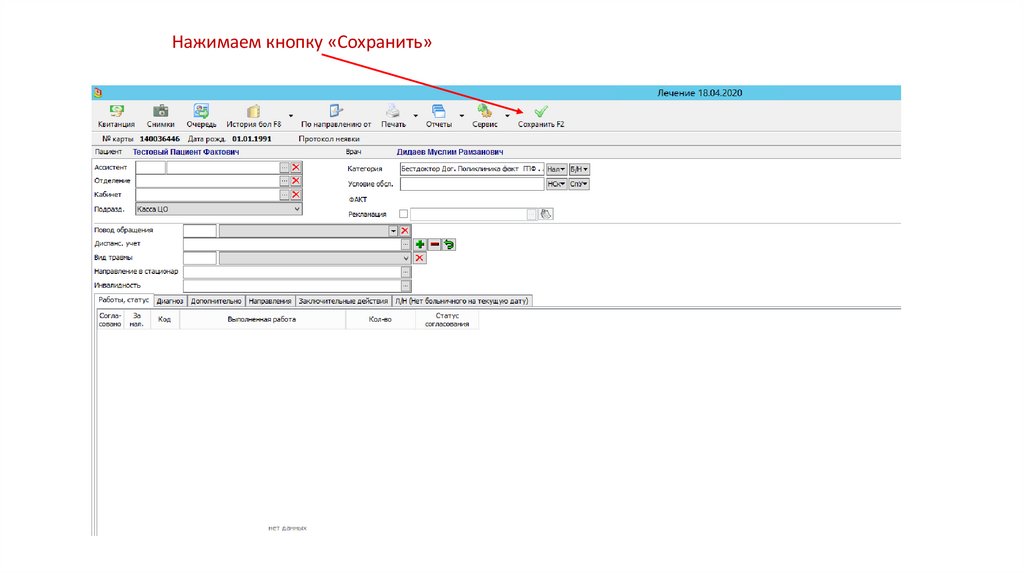Expand История бол F8 dropdown arrow

(x=291, y=116)
